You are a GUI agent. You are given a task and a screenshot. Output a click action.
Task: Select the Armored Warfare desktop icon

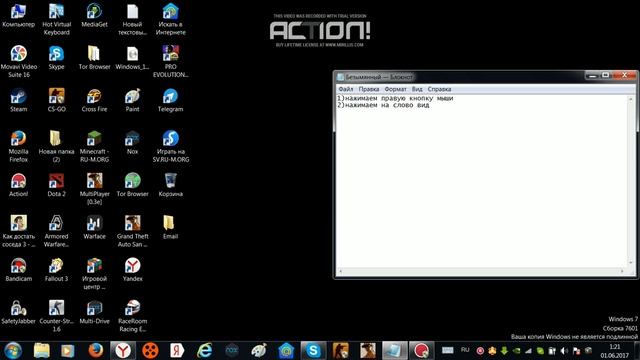pos(56,231)
